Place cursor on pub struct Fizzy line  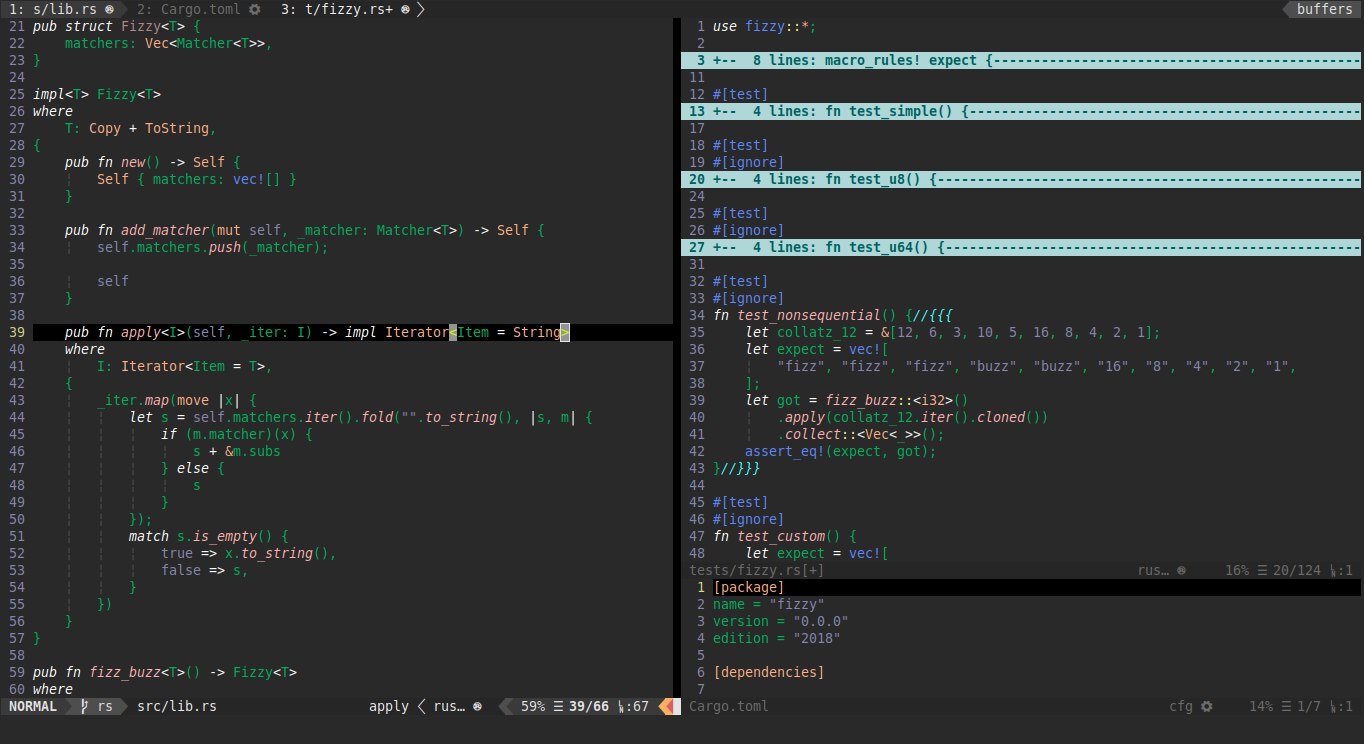(117, 26)
